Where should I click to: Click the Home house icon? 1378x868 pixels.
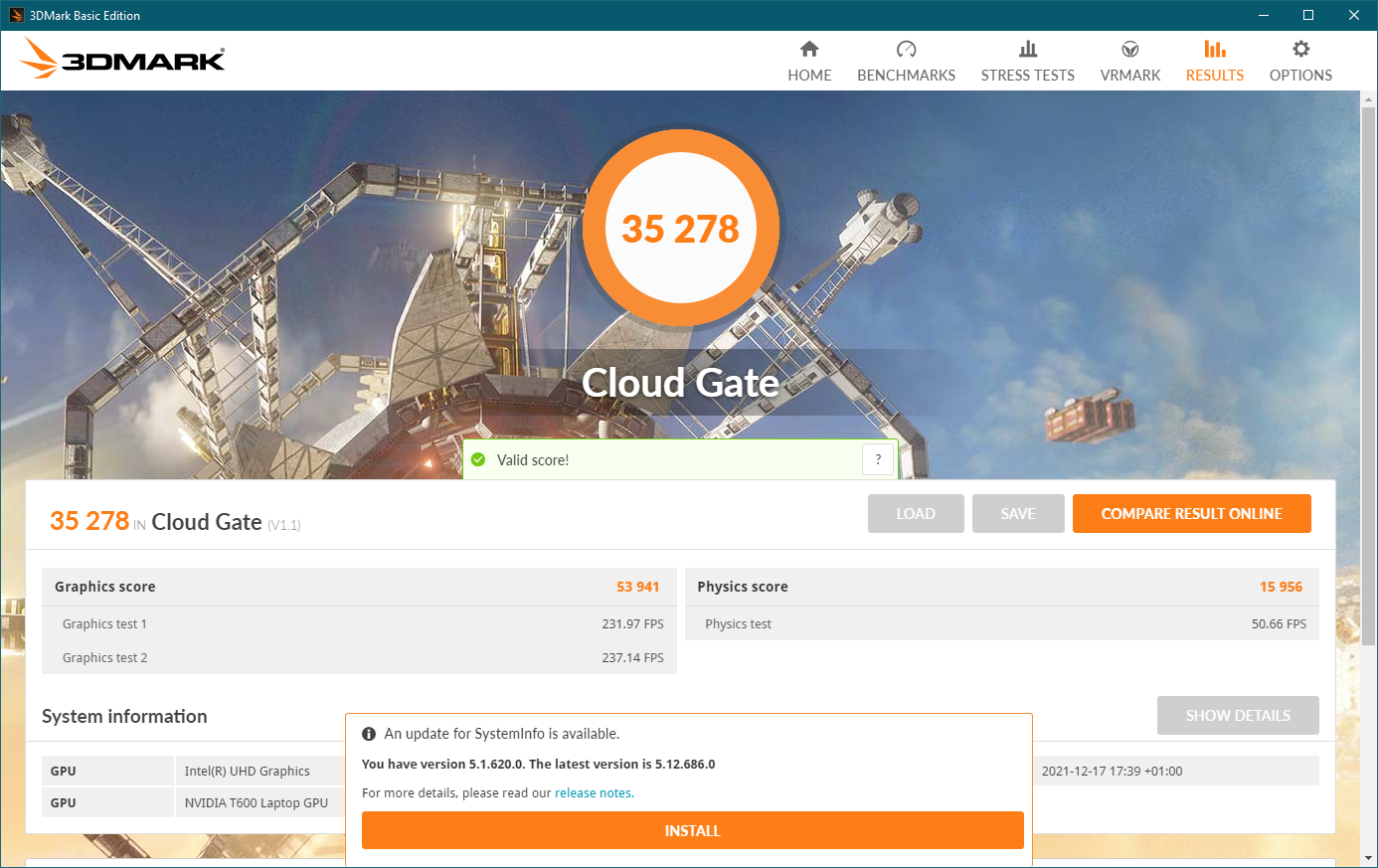coord(809,49)
